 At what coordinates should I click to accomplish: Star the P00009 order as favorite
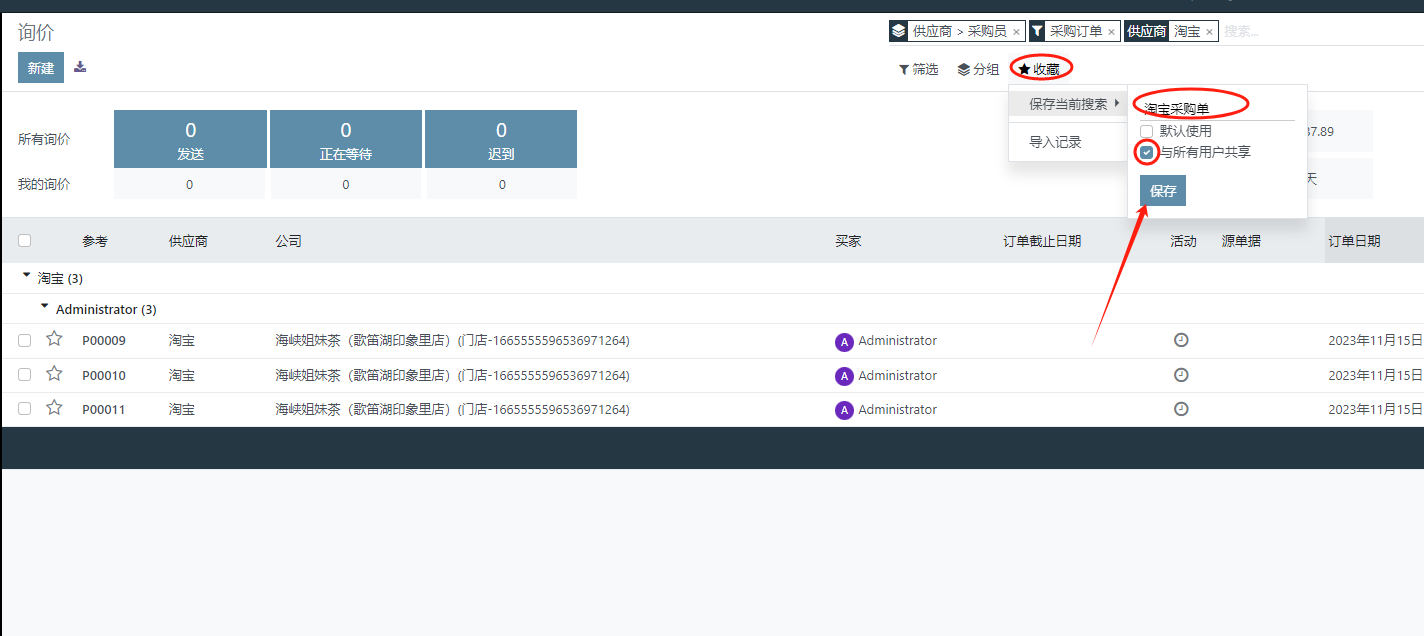click(x=54, y=340)
